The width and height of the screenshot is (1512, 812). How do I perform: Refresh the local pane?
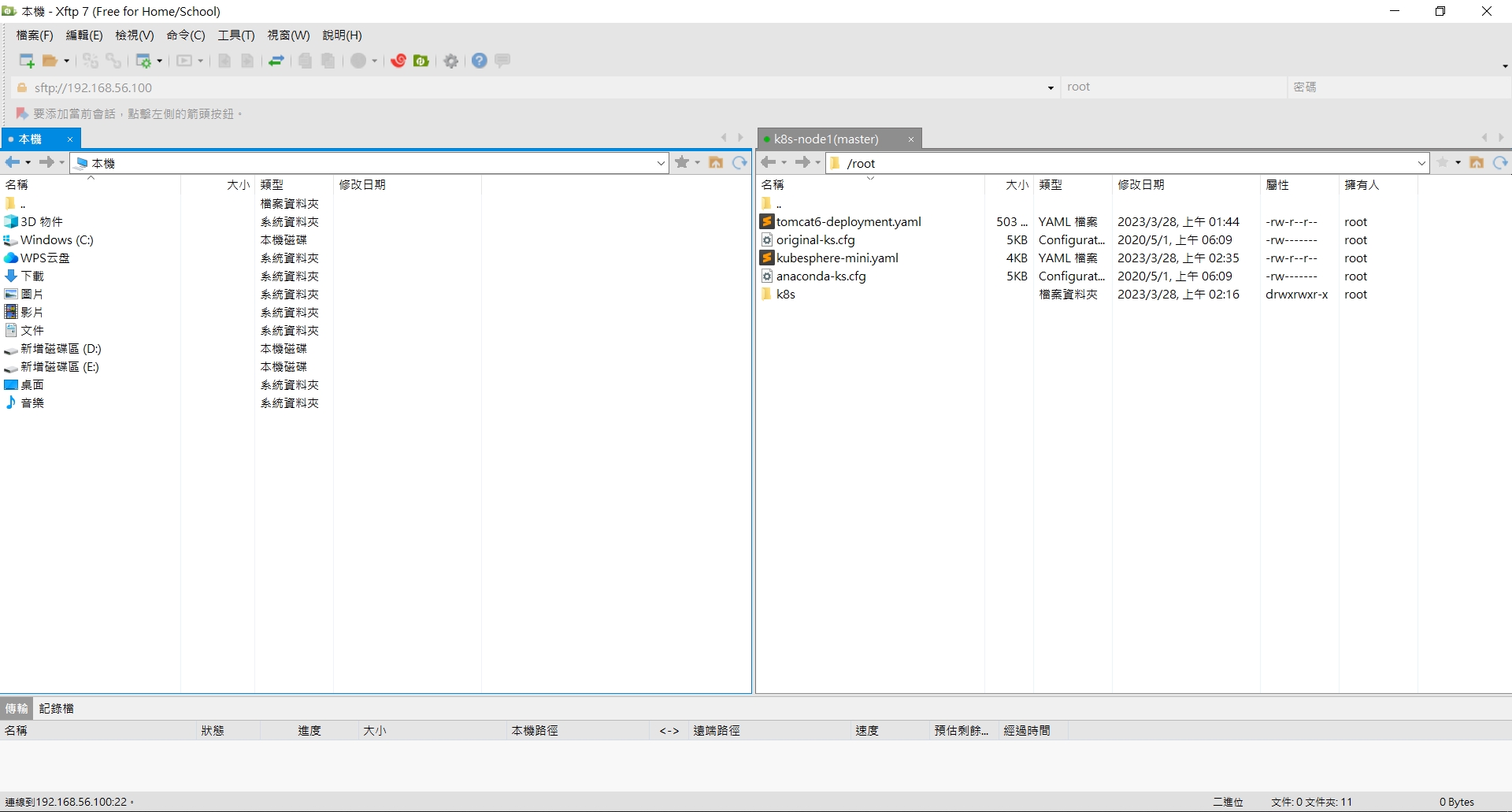pyautogui.click(x=739, y=162)
